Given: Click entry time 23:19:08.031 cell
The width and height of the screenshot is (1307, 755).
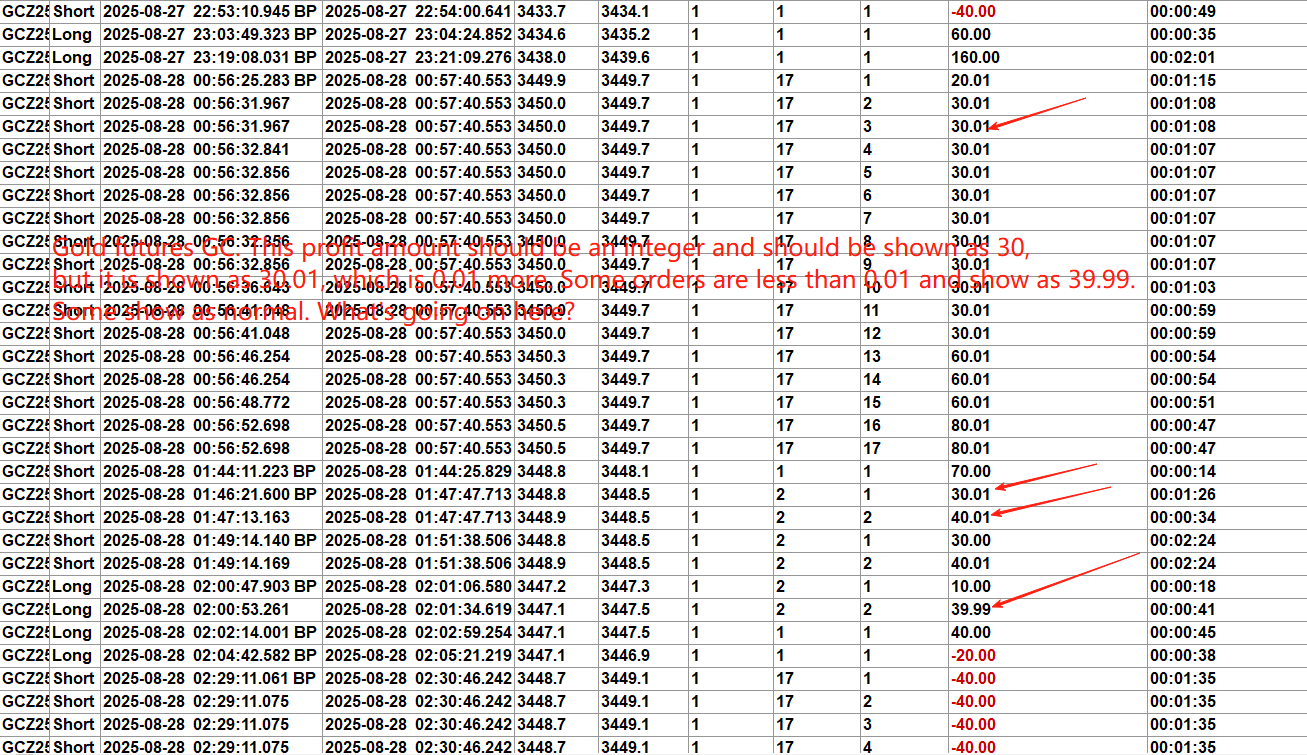Looking at the screenshot, I should click(x=211, y=57).
